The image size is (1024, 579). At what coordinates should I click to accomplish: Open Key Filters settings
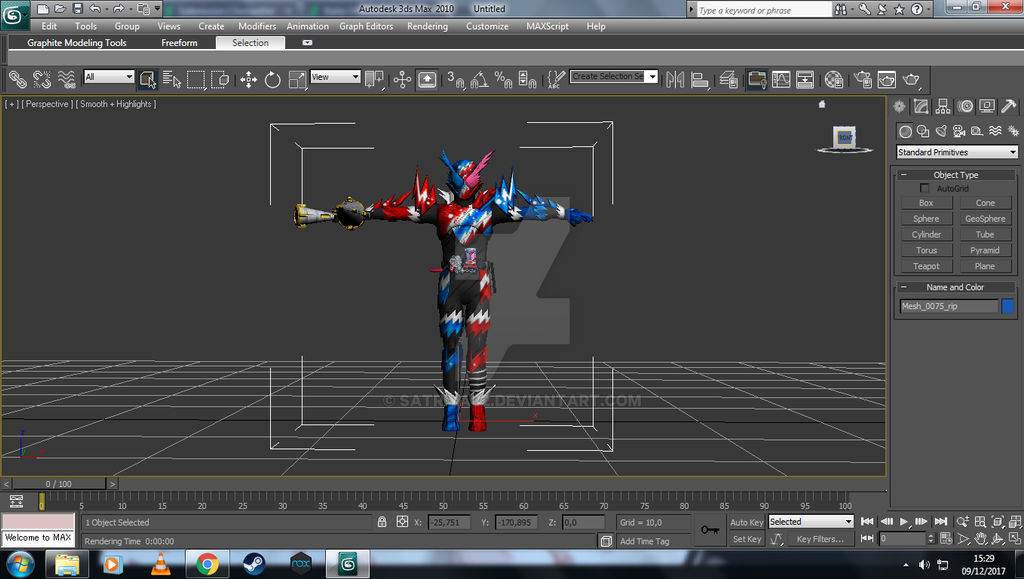pos(820,539)
